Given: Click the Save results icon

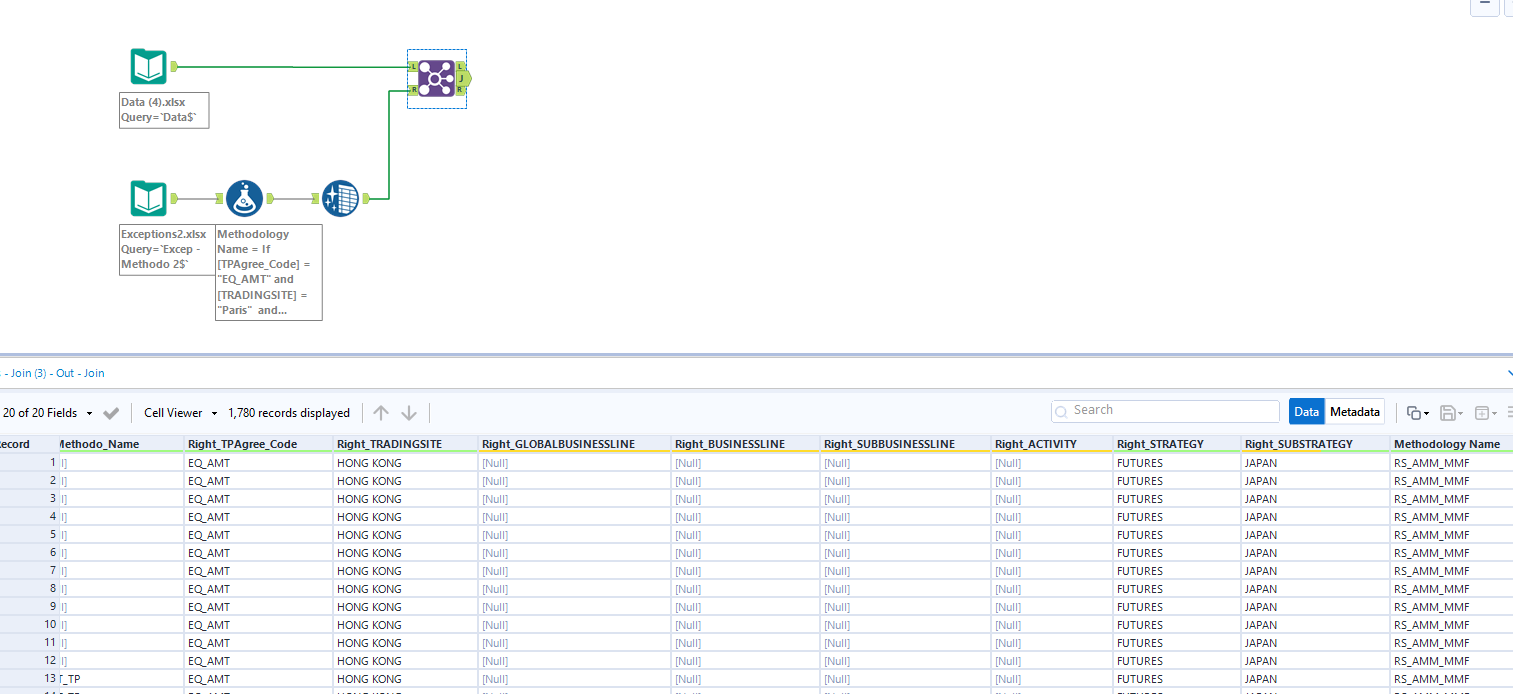Looking at the screenshot, I should [x=1446, y=413].
